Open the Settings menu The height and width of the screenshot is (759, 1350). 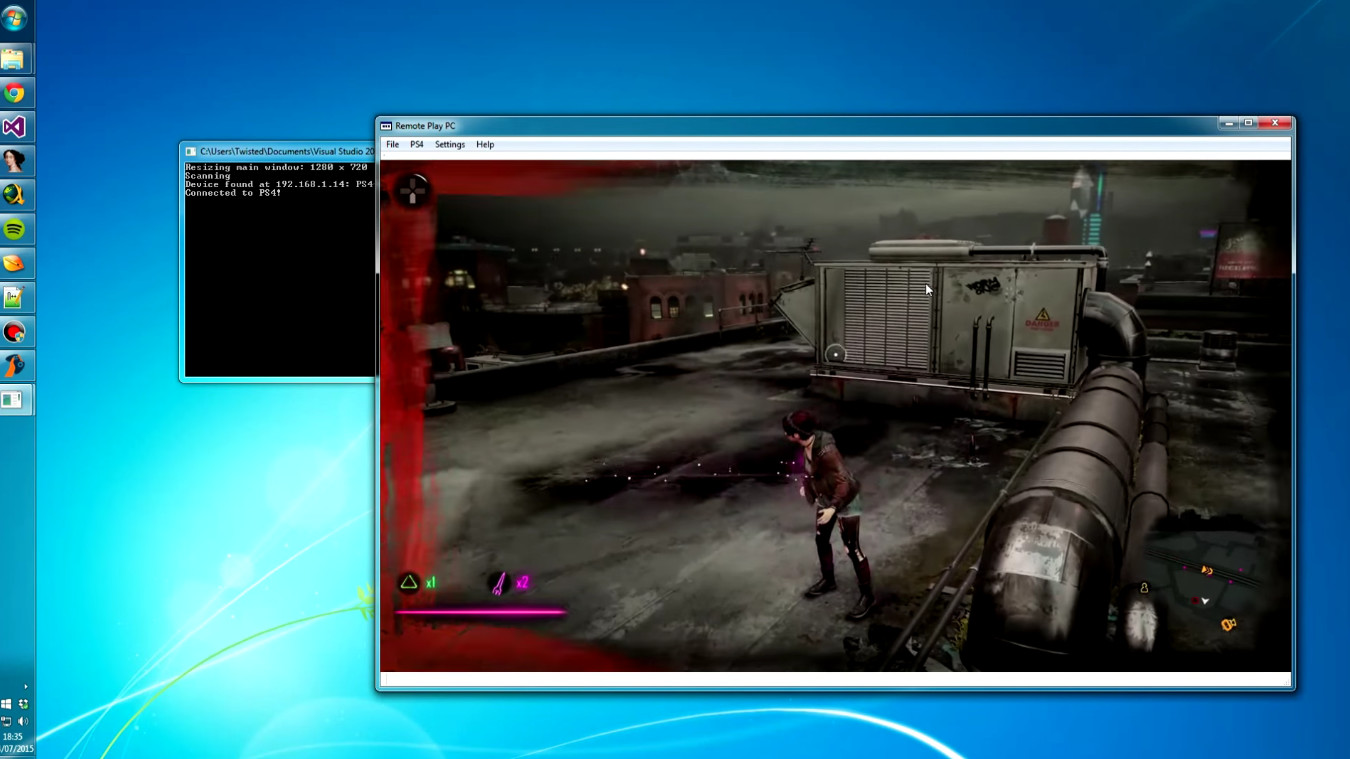(x=449, y=145)
